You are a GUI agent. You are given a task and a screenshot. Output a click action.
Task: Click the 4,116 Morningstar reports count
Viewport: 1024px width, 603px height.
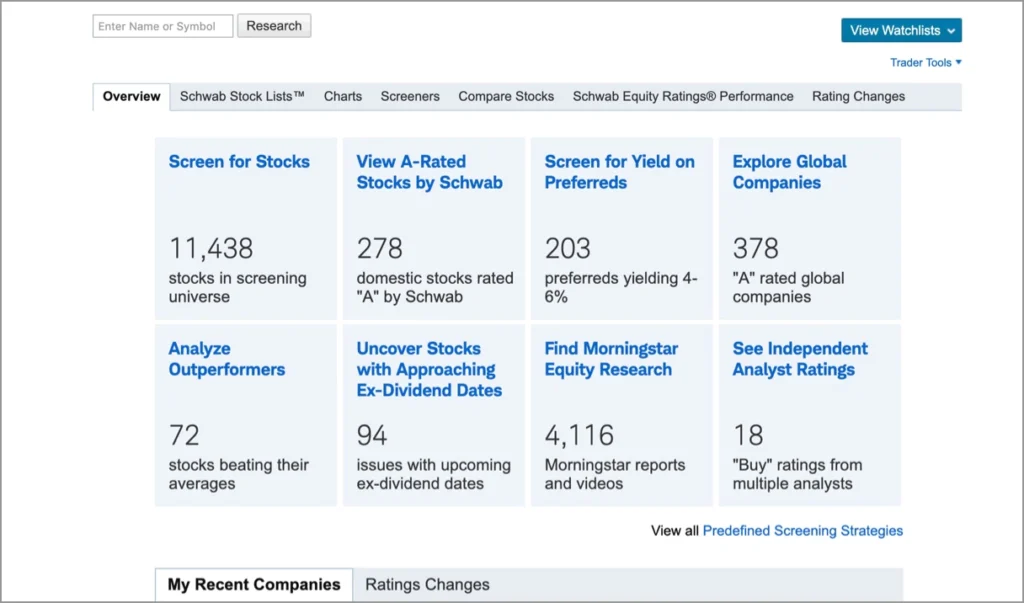coord(579,435)
